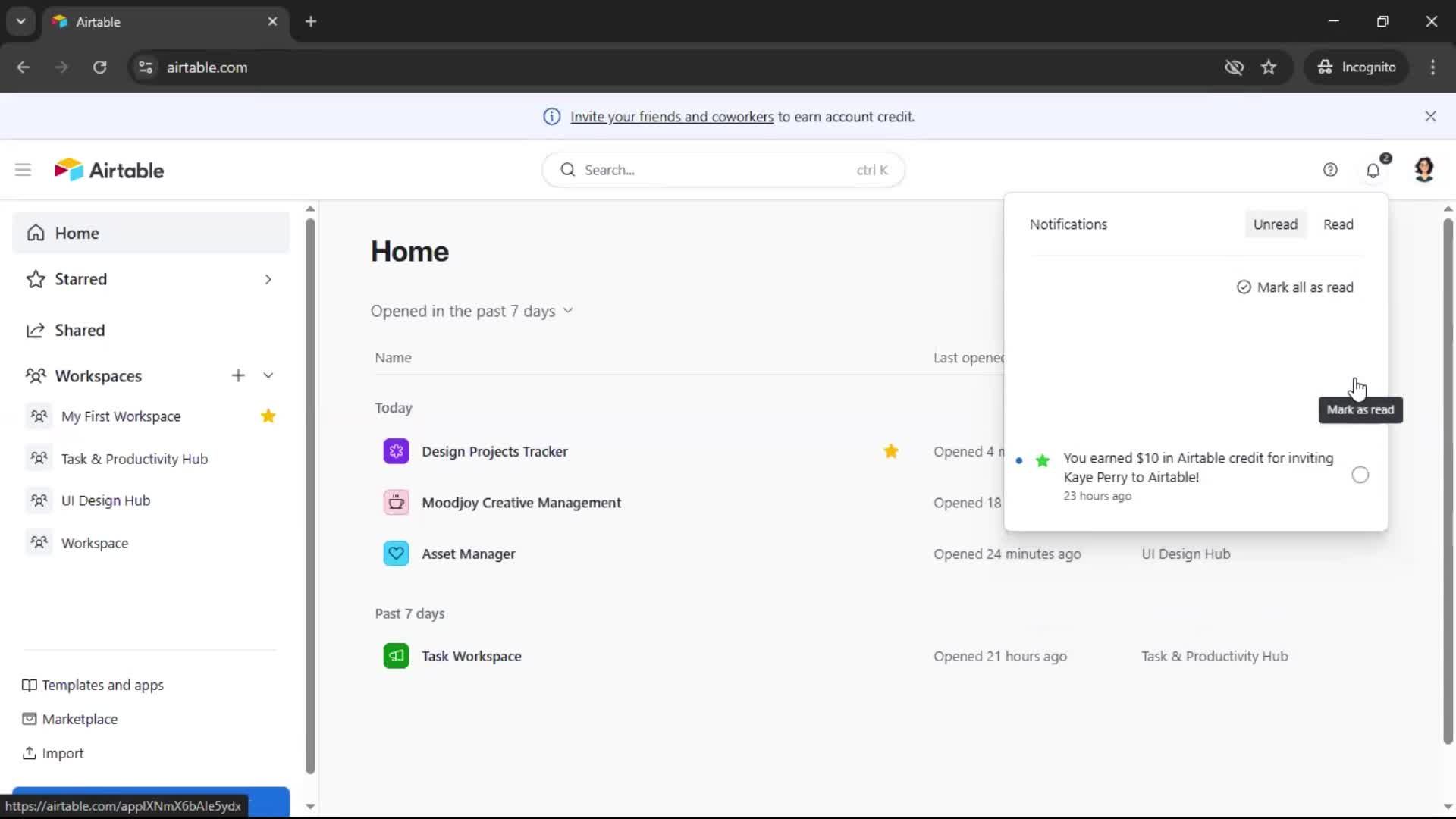1456x819 pixels.
Task: Open the Marketplace link
Action: click(70, 719)
